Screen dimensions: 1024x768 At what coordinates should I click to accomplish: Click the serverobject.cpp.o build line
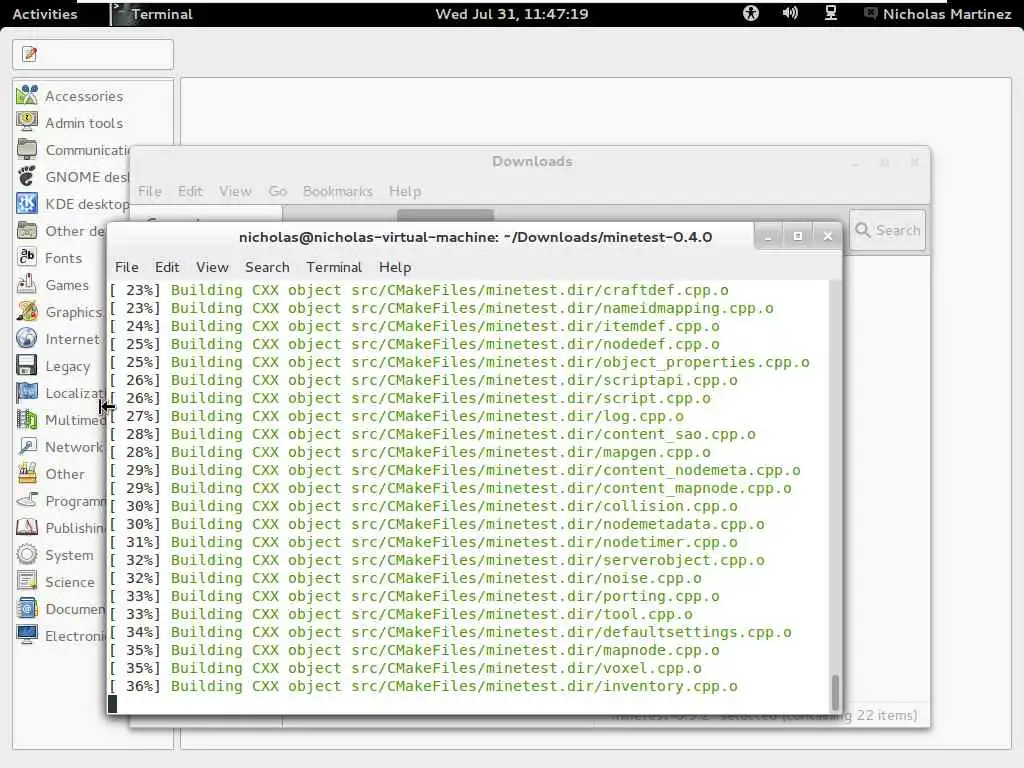[437, 560]
